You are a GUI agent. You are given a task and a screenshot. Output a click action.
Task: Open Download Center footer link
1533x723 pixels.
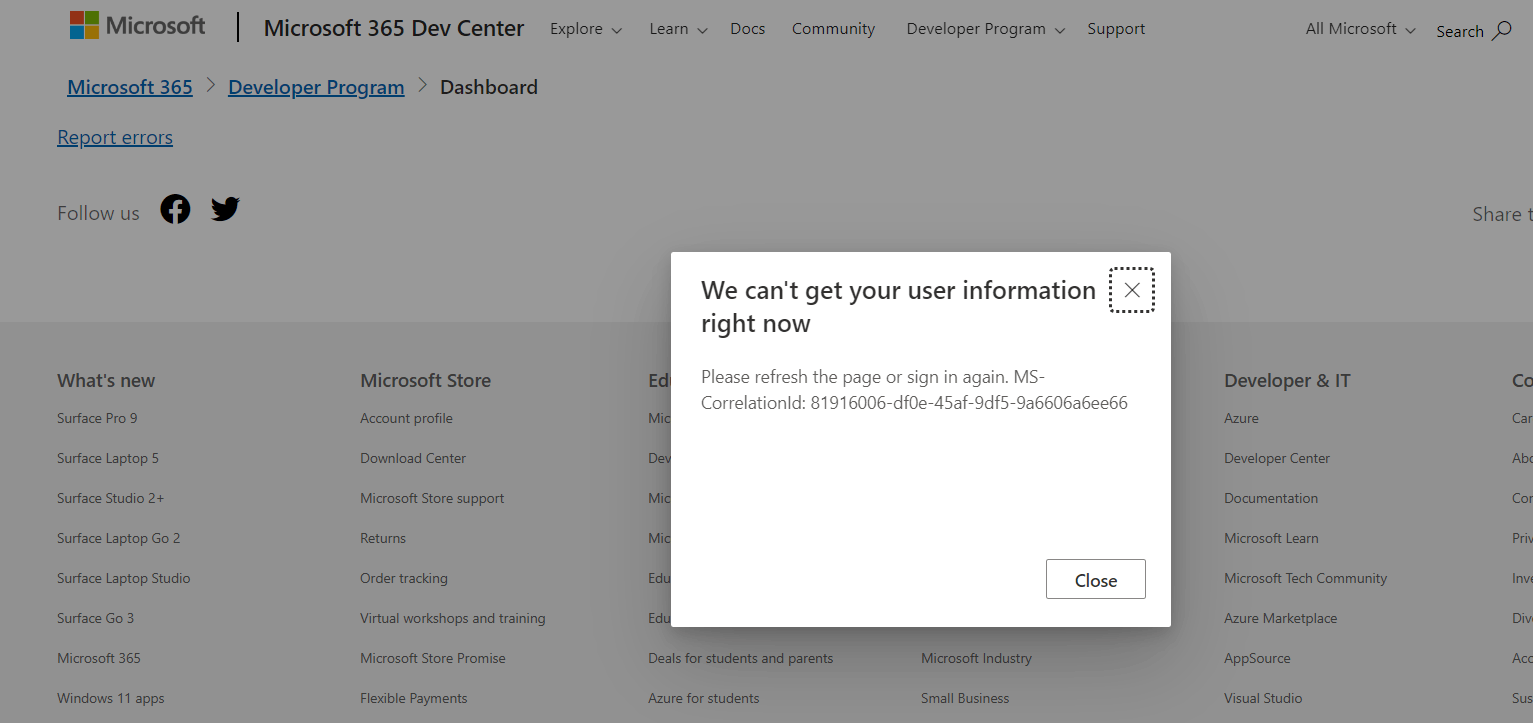pos(413,458)
